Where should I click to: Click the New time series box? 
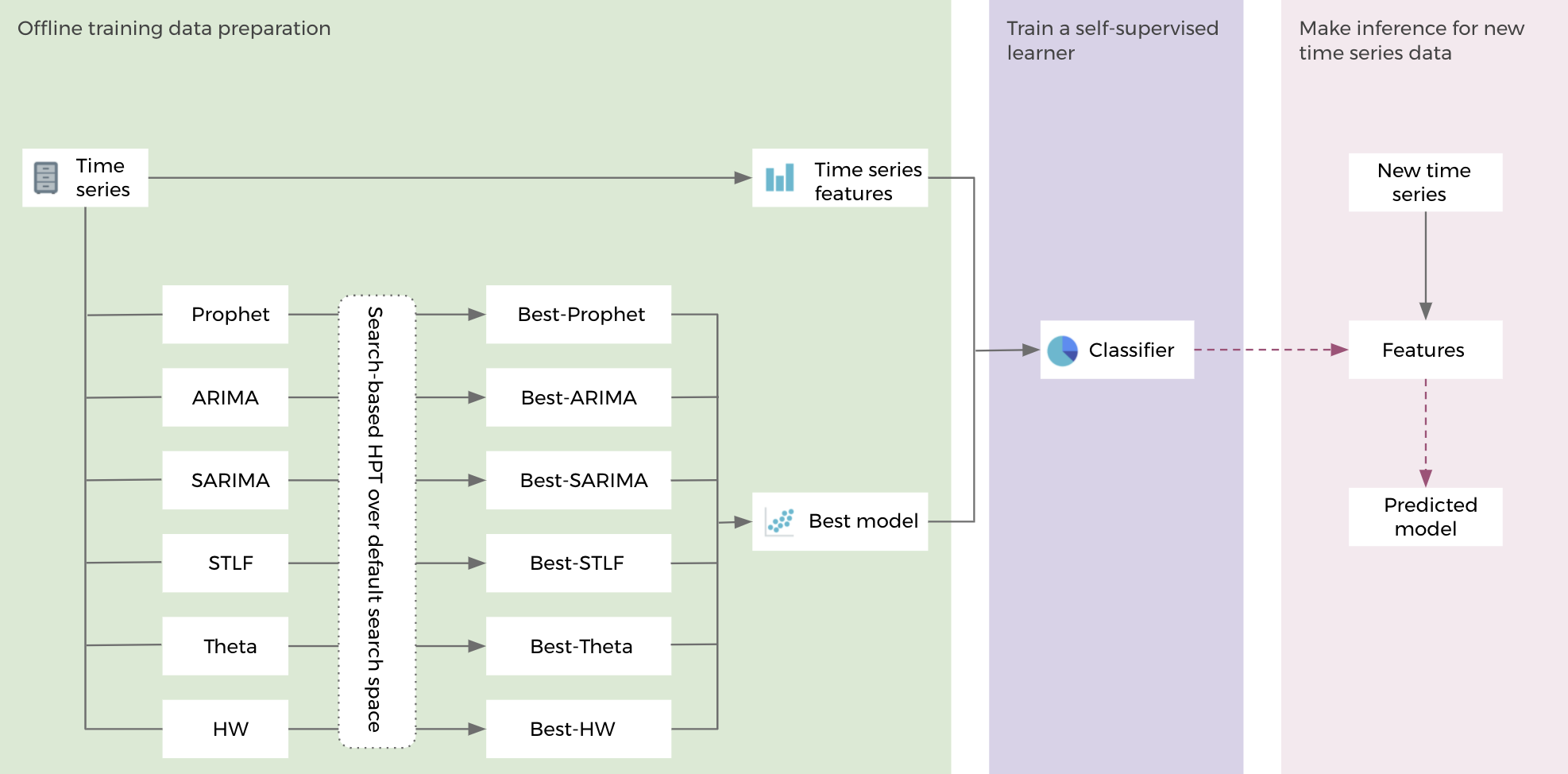tap(1425, 183)
